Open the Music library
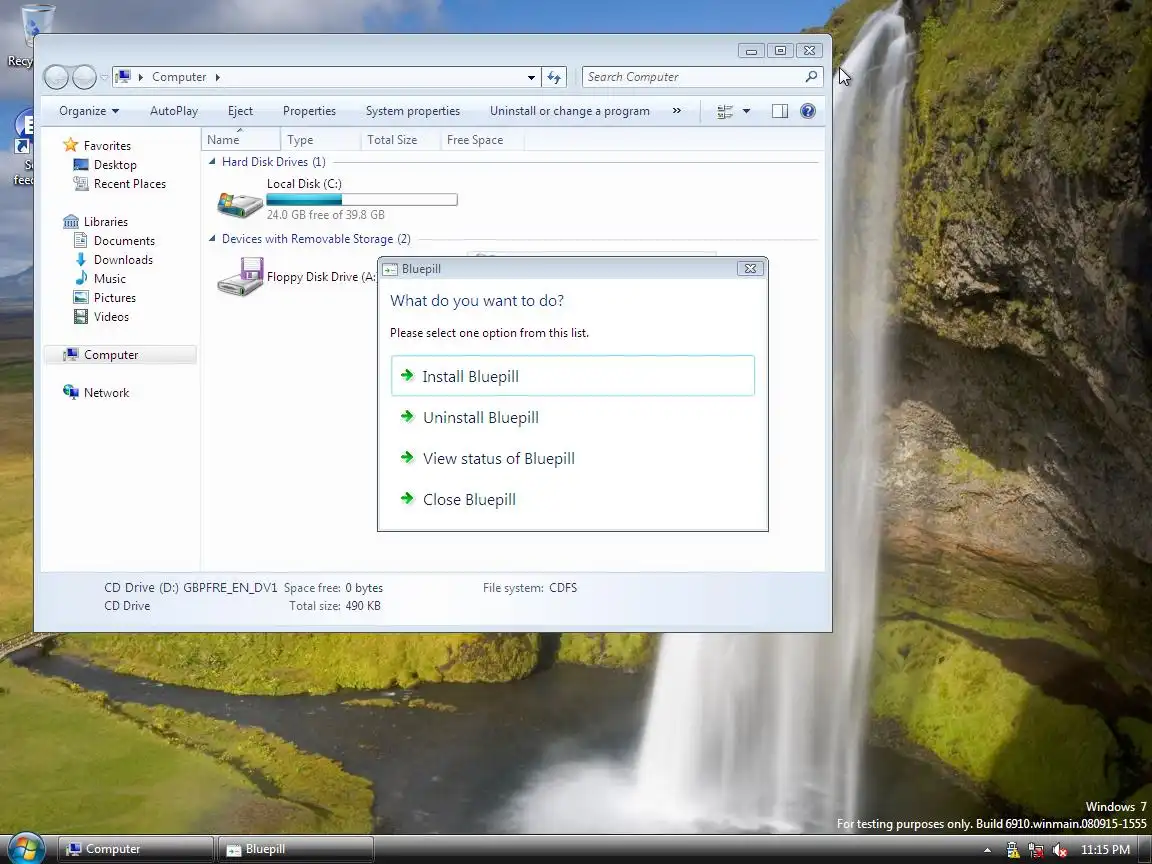Screen dimensions: 1152x864 [x=100, y=279]
